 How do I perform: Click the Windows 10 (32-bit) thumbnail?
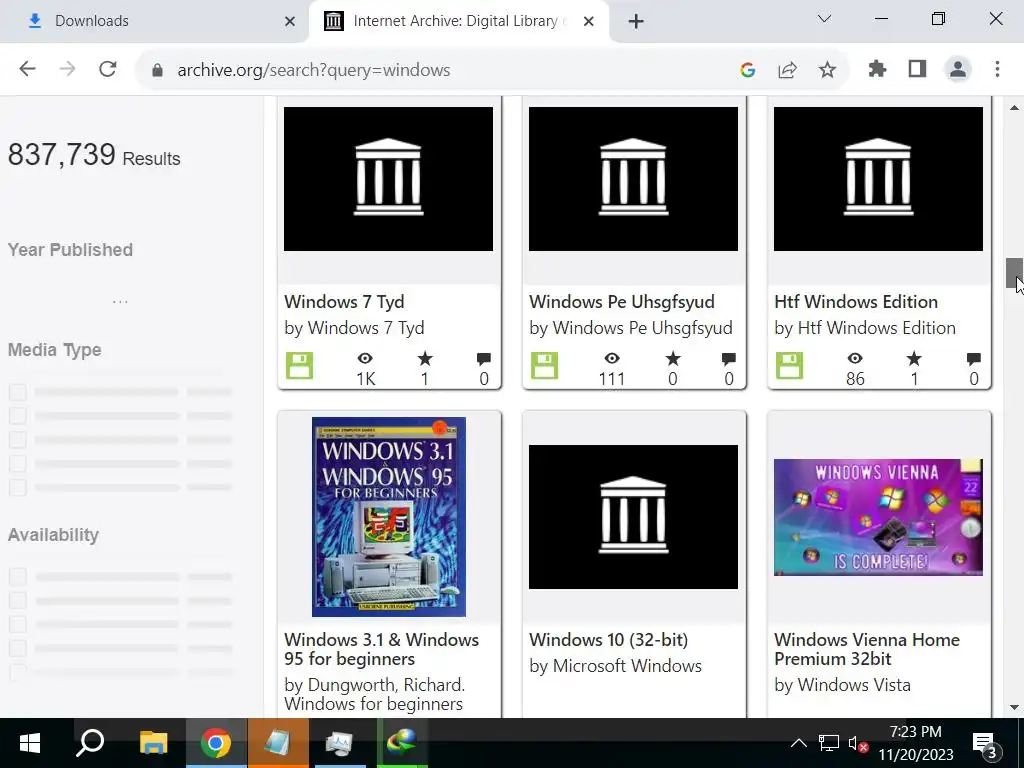coord(633,517)
